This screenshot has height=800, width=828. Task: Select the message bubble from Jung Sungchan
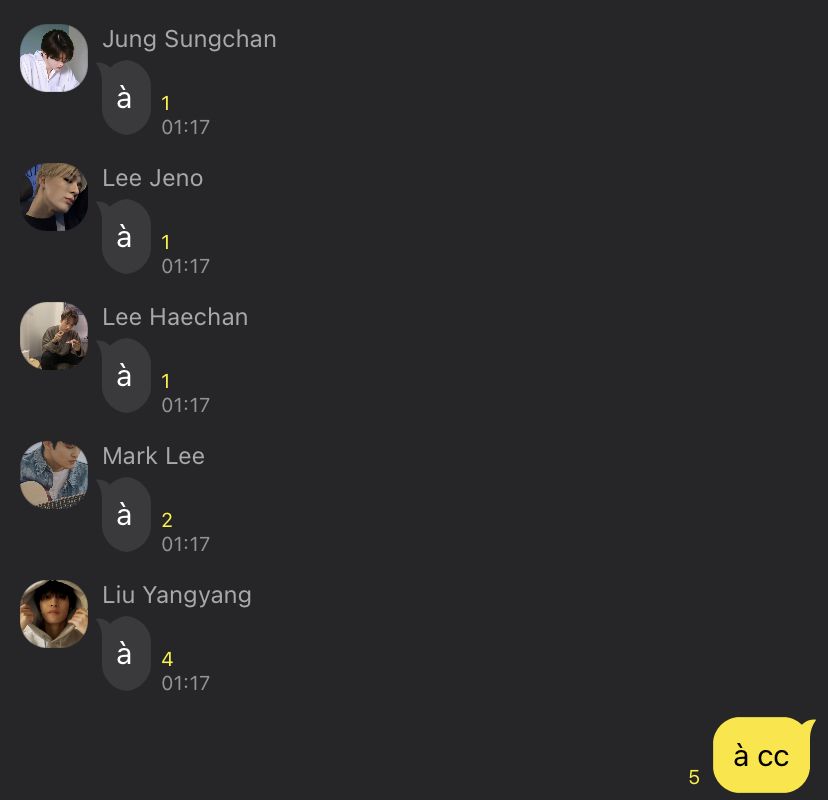125,98
